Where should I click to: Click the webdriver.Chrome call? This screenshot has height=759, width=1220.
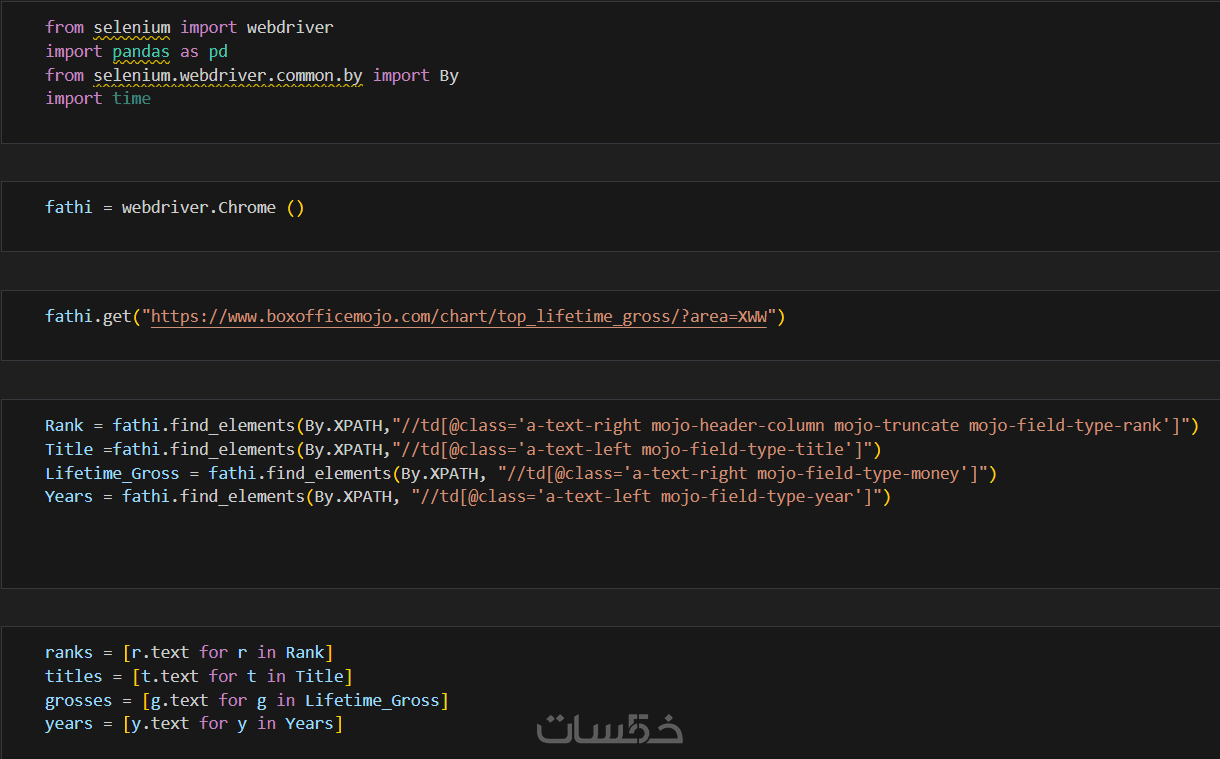tap(198, 208)
